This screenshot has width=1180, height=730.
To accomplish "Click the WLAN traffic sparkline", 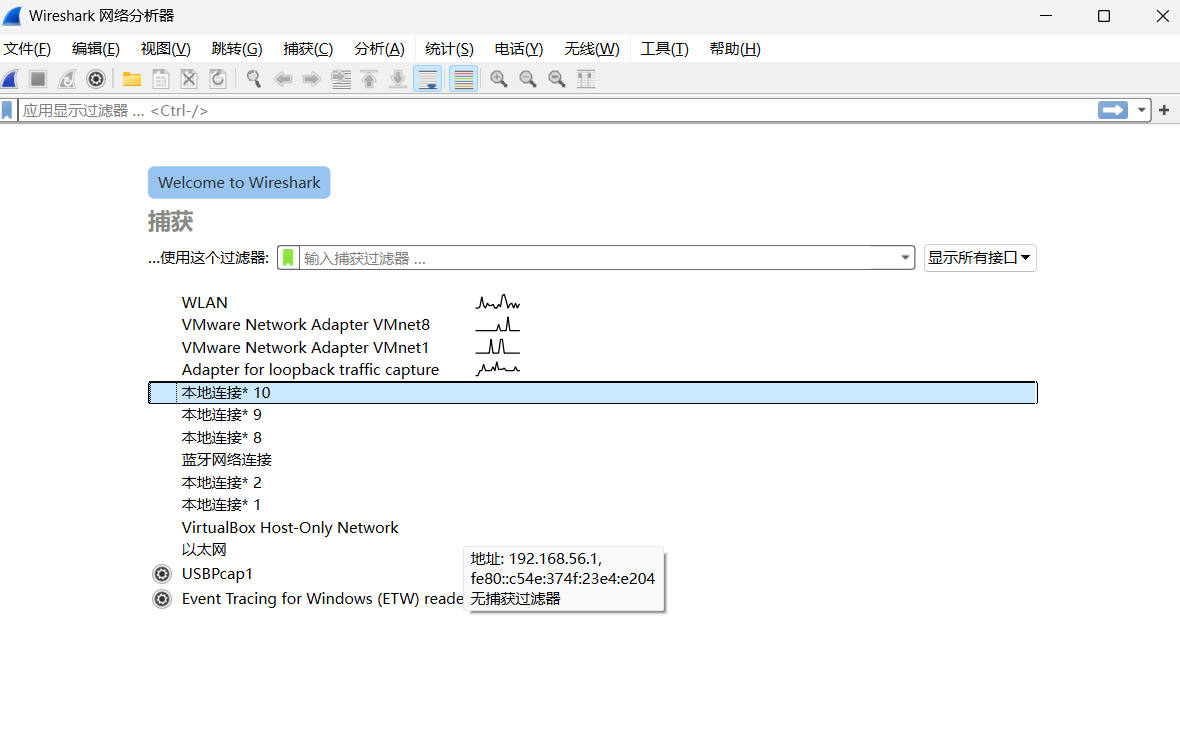I will coord(497,303).
